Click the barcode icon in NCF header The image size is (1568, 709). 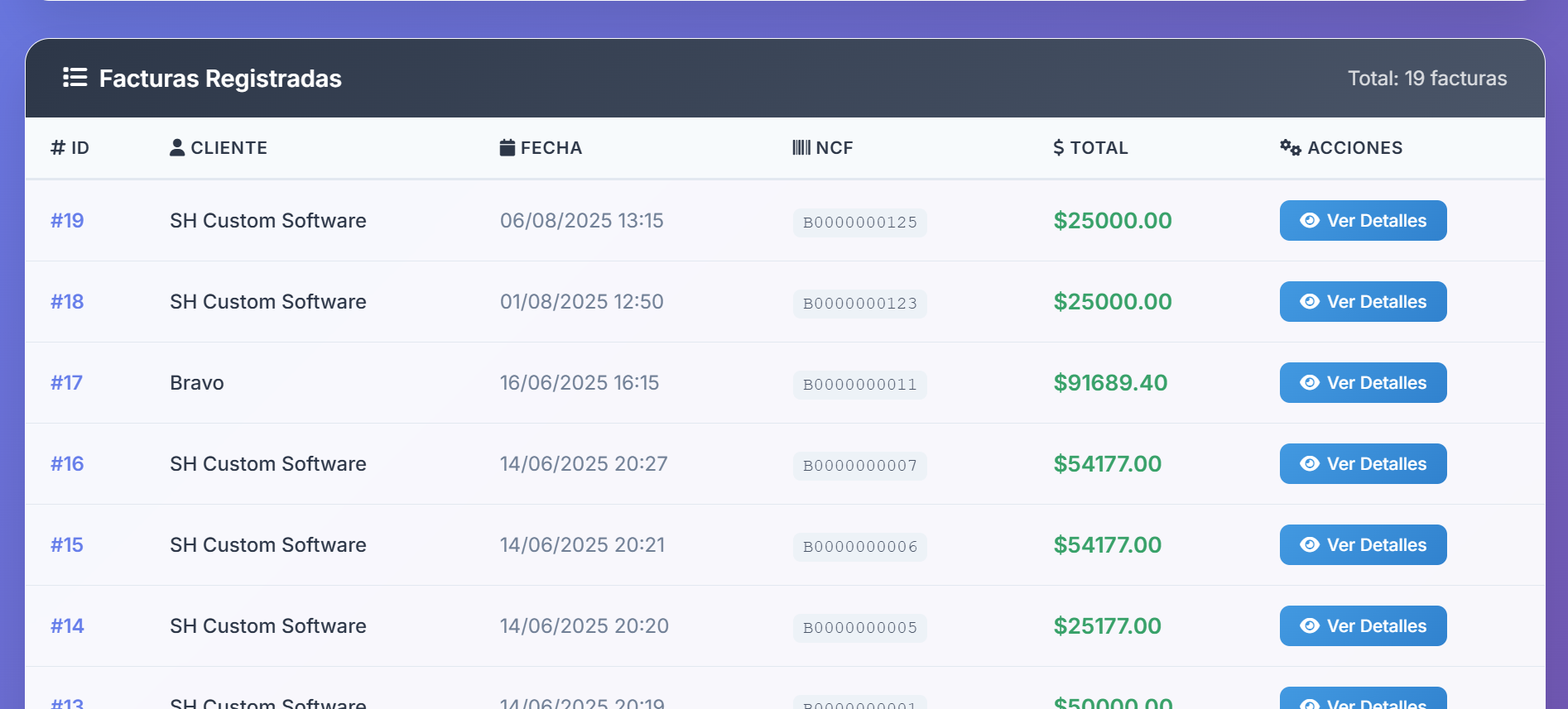pos(801,147)
